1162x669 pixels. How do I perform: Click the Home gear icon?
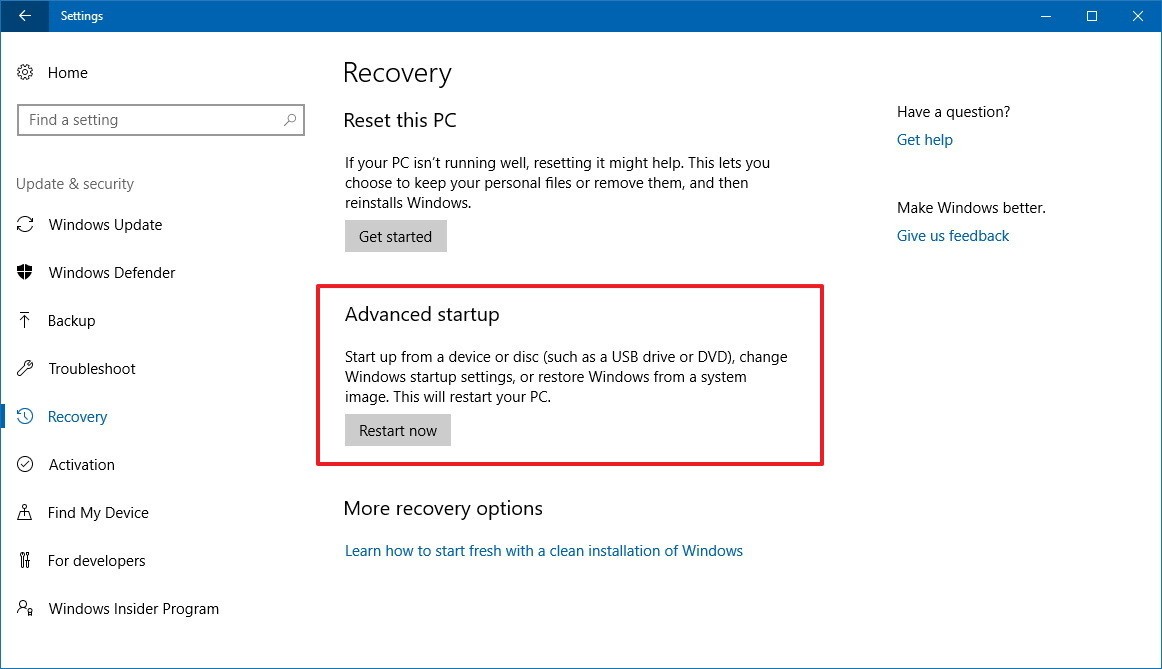tap(25, 72)
